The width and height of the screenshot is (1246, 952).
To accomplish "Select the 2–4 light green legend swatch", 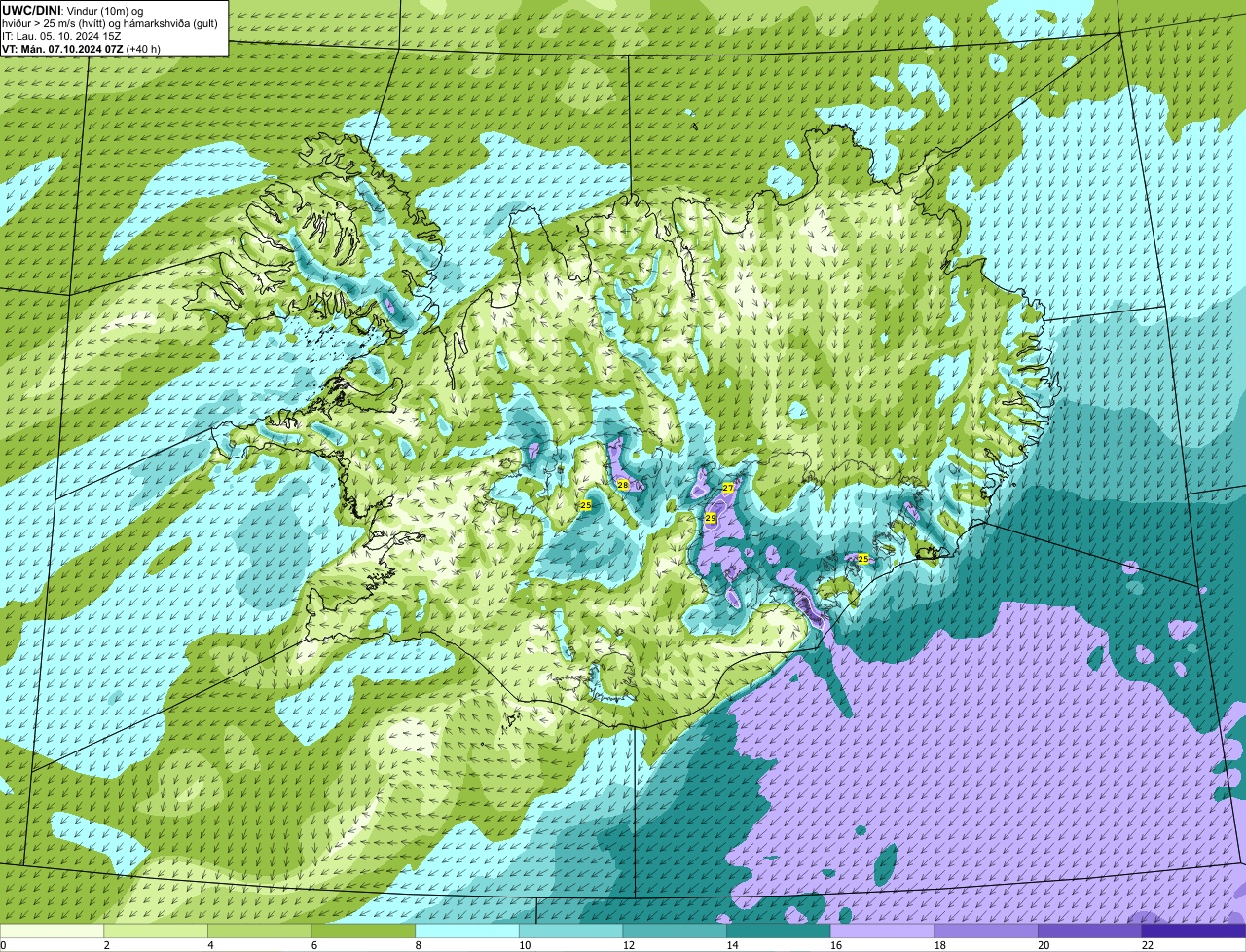I will 156,931.
